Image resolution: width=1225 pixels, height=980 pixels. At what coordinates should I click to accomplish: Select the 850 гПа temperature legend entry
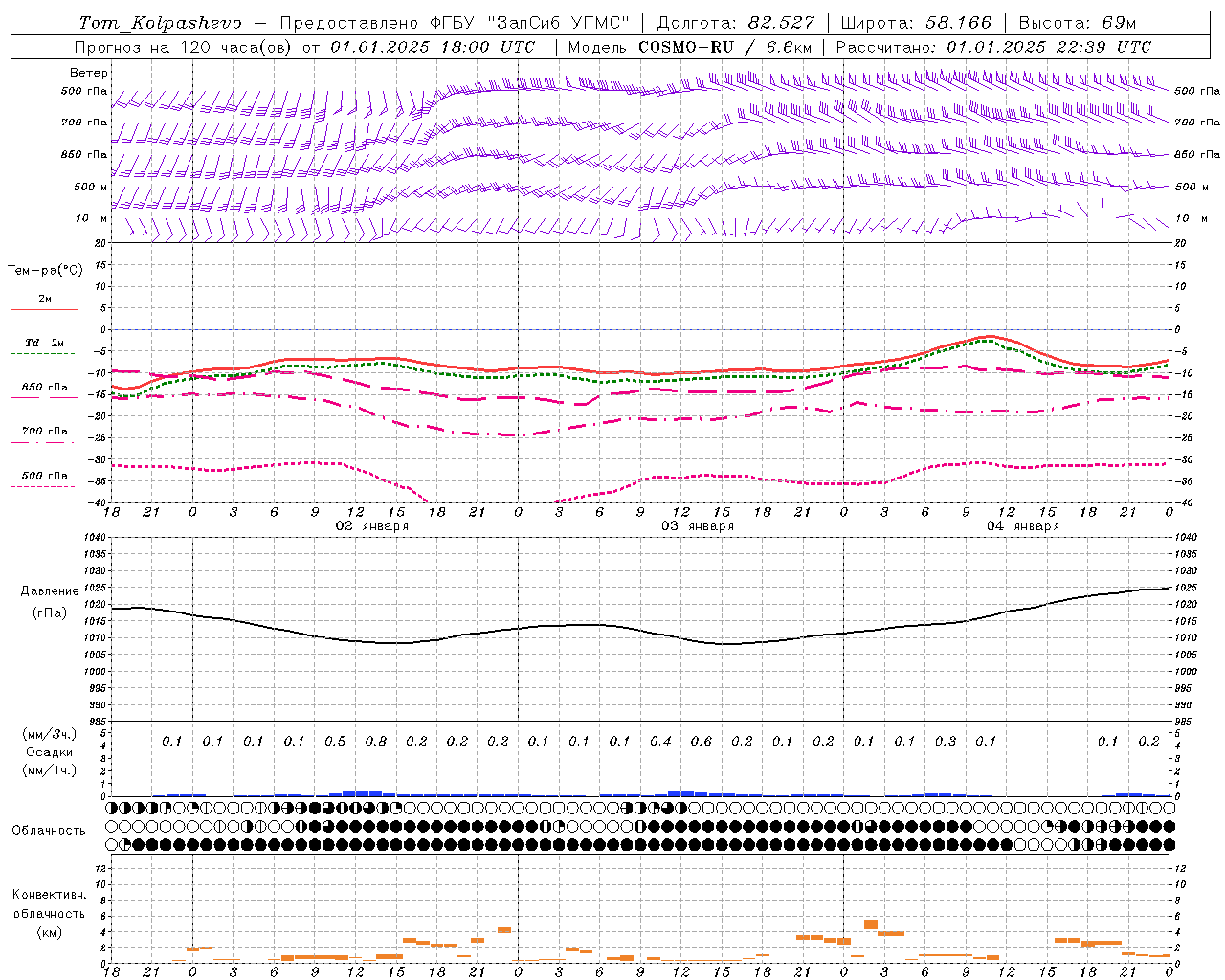point(45,388)
